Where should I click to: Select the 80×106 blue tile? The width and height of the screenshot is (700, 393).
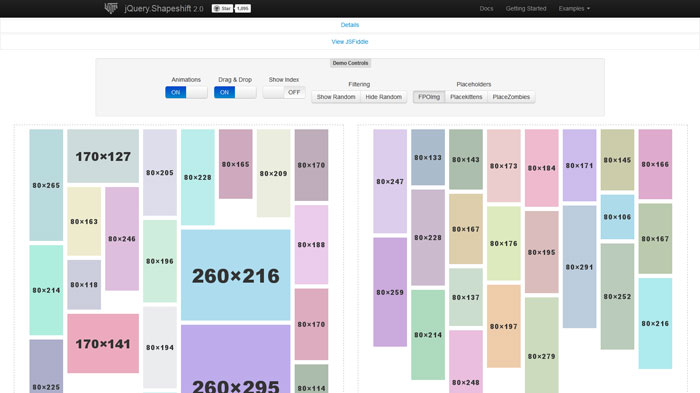point(617,217)
